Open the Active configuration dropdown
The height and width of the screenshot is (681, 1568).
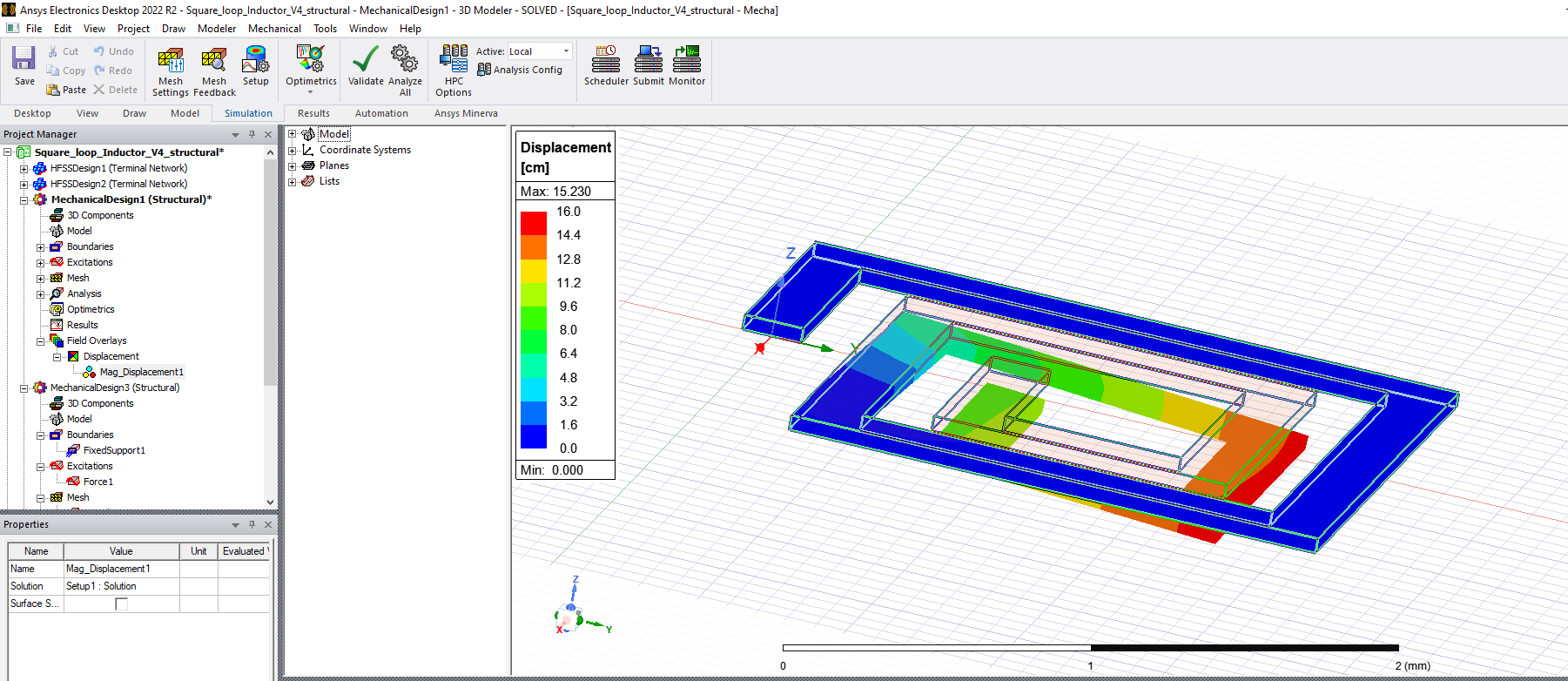(566, 51)
